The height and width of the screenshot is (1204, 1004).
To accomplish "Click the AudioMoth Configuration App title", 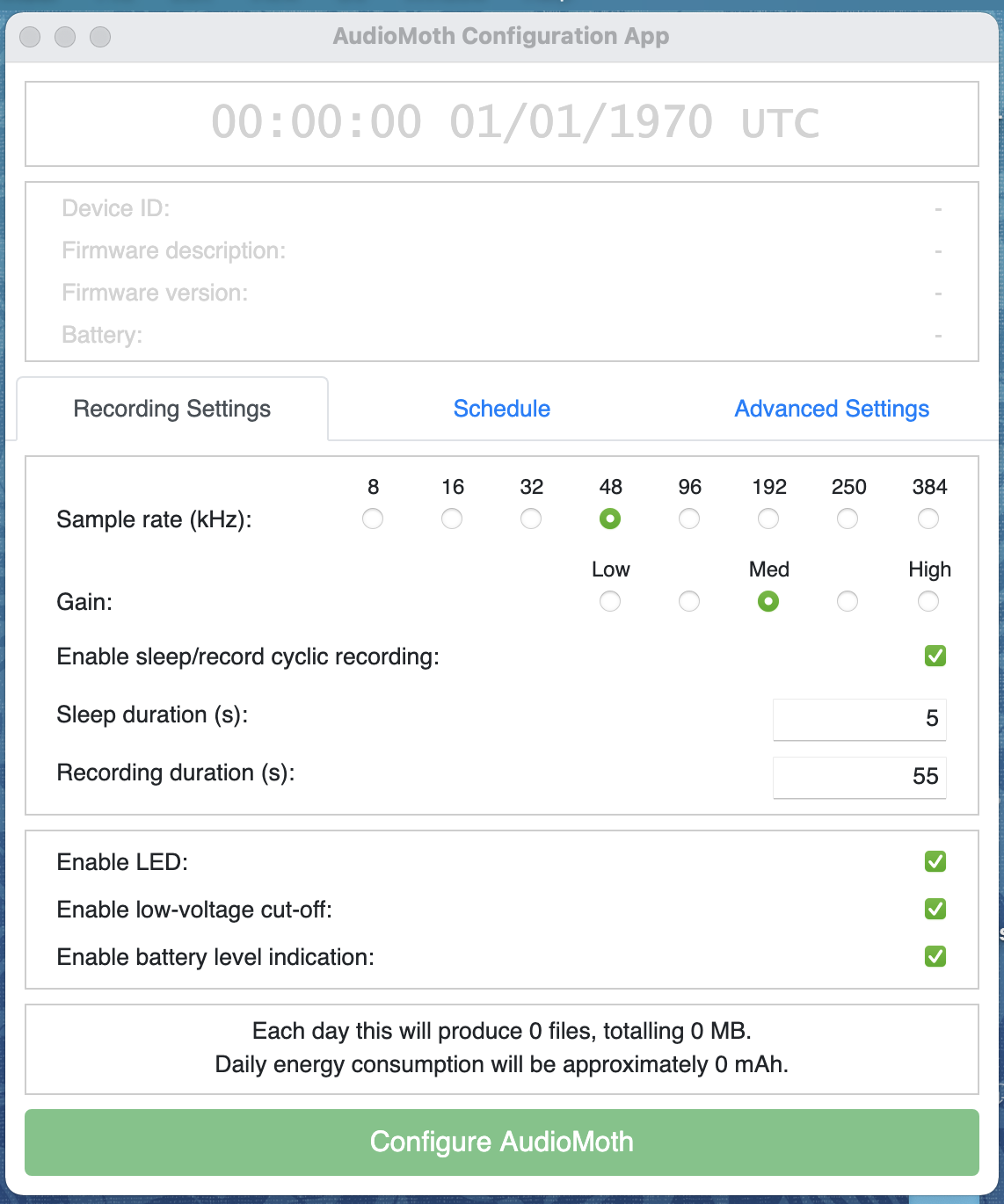I will (501, 36).
